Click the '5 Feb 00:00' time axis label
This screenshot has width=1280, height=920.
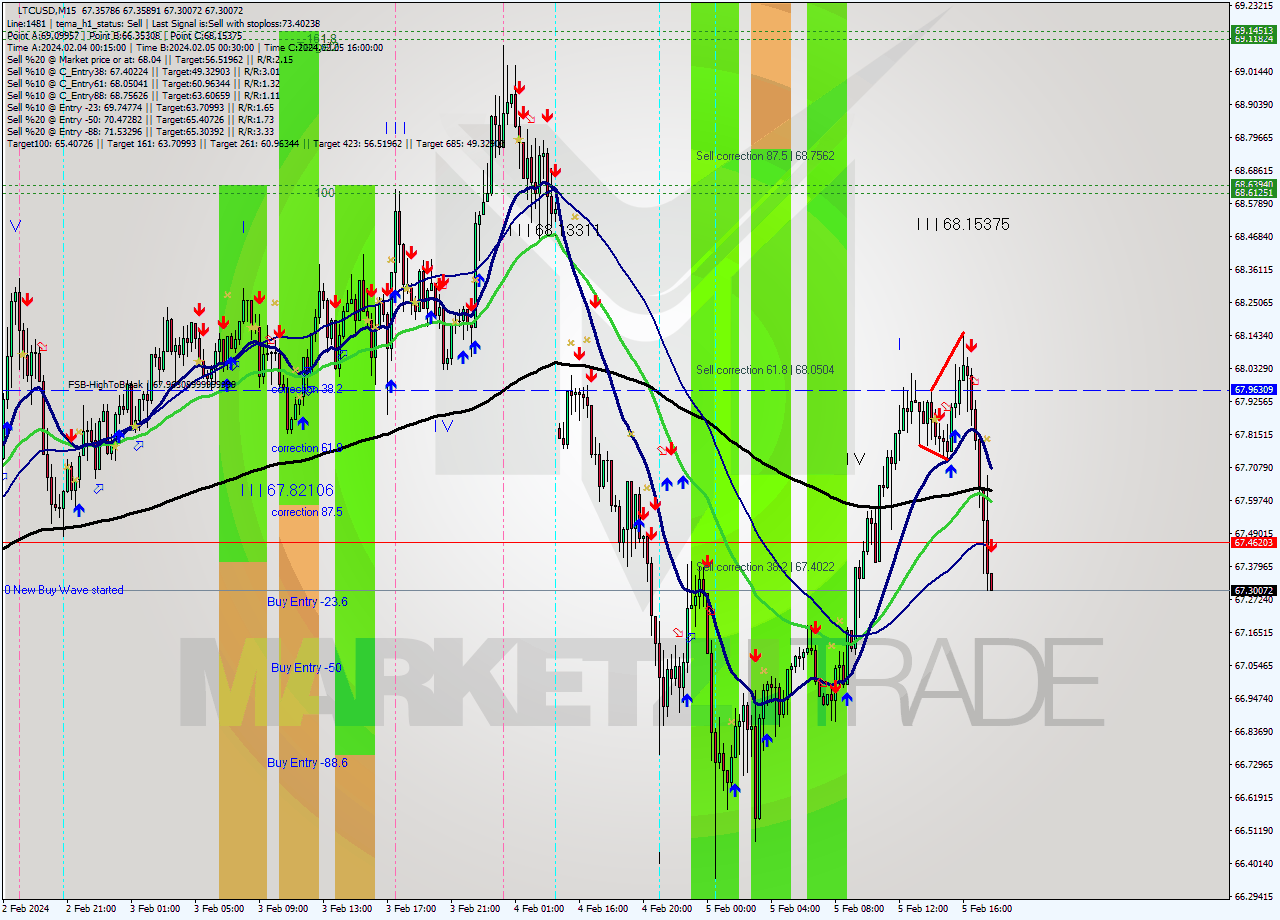733,909
